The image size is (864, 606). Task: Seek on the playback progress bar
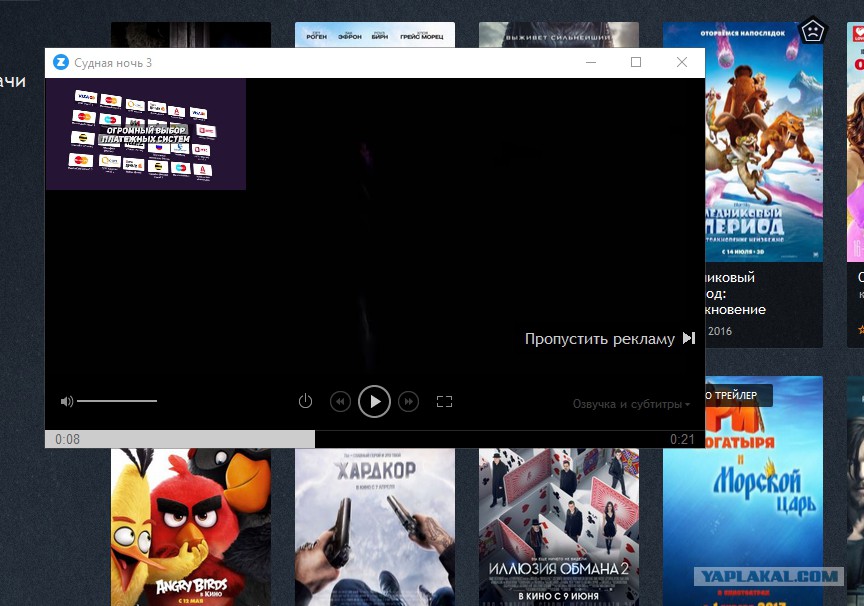[375, 439]
